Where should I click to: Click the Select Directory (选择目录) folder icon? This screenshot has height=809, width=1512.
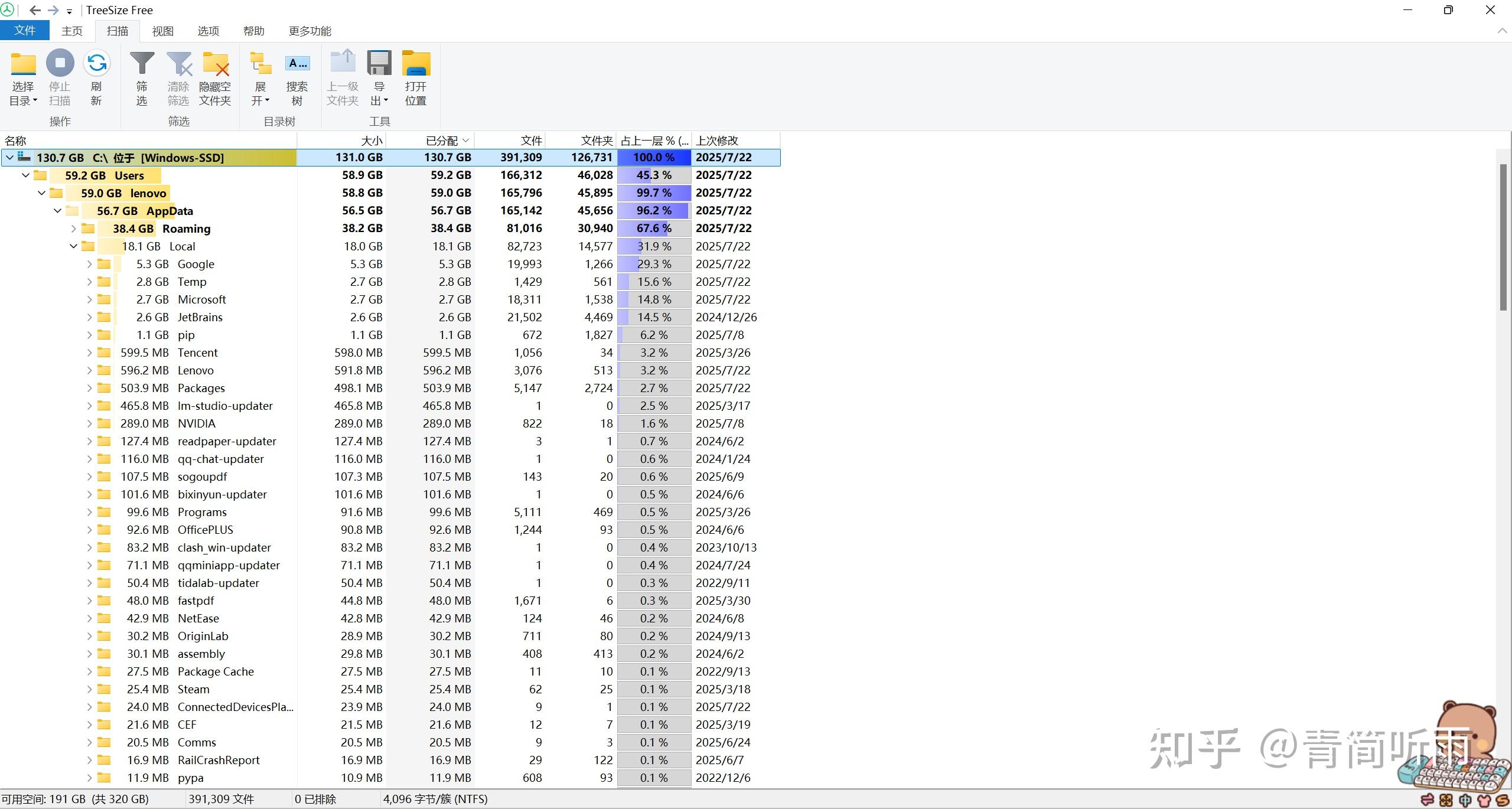[23, 65]
